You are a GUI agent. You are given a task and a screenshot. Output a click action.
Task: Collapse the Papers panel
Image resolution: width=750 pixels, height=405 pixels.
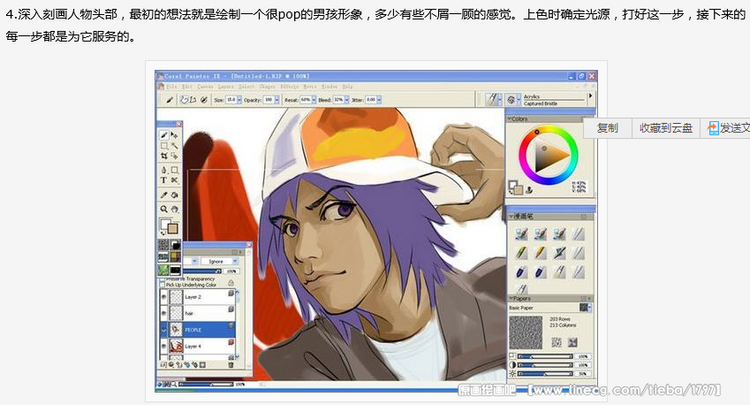[x=511, y=298]
